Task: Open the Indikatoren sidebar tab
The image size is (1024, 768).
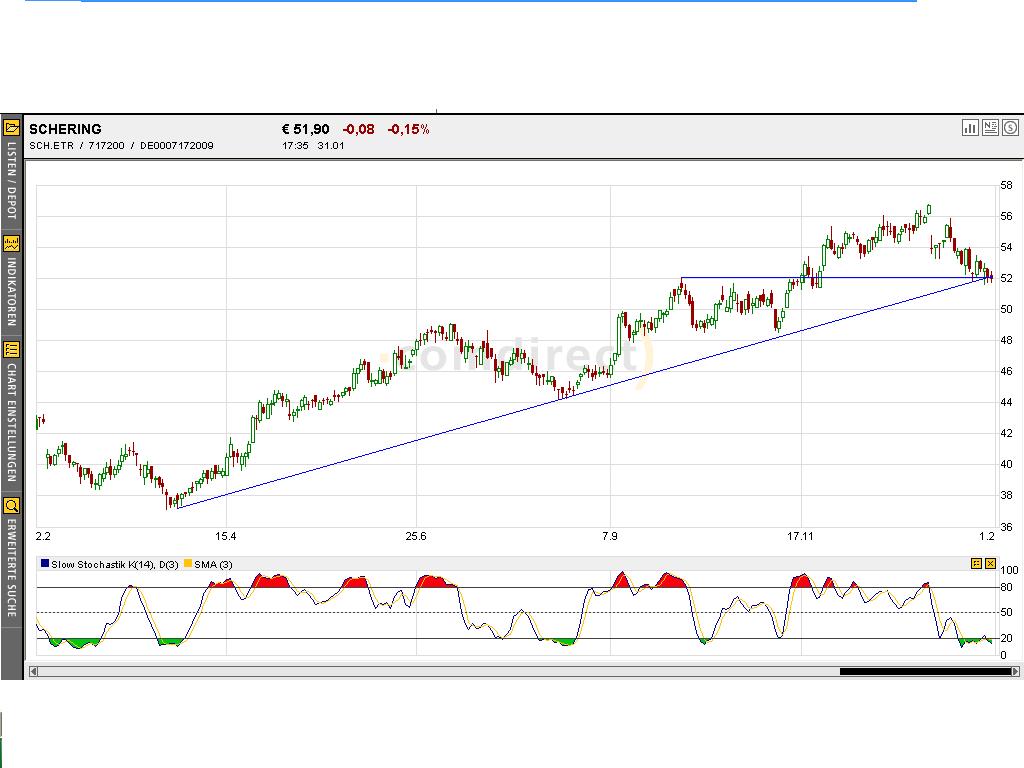Action: point(11,282)
